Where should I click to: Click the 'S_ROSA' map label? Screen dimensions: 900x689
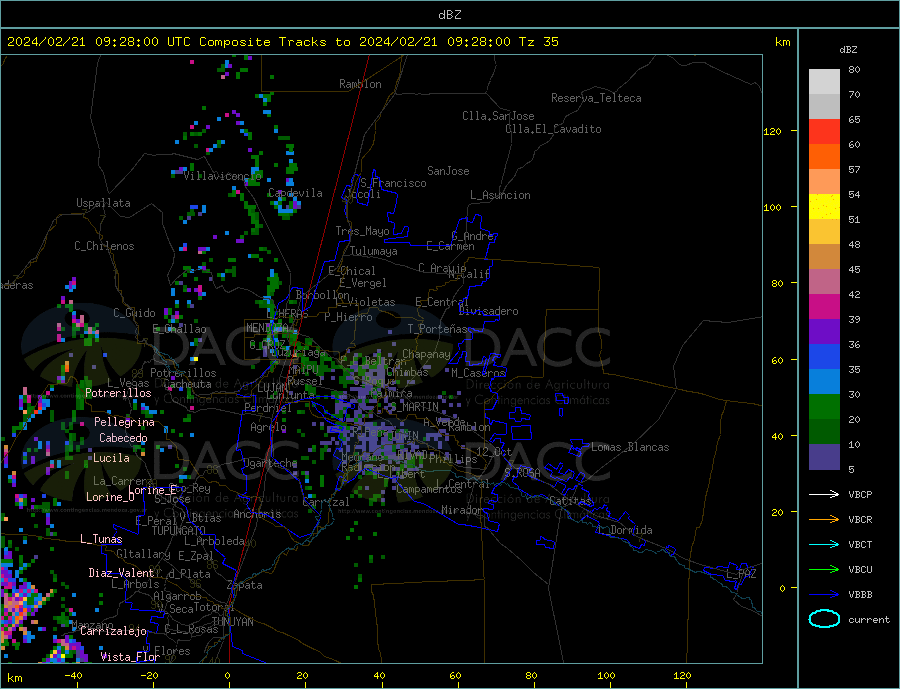(x=522, y=473)
